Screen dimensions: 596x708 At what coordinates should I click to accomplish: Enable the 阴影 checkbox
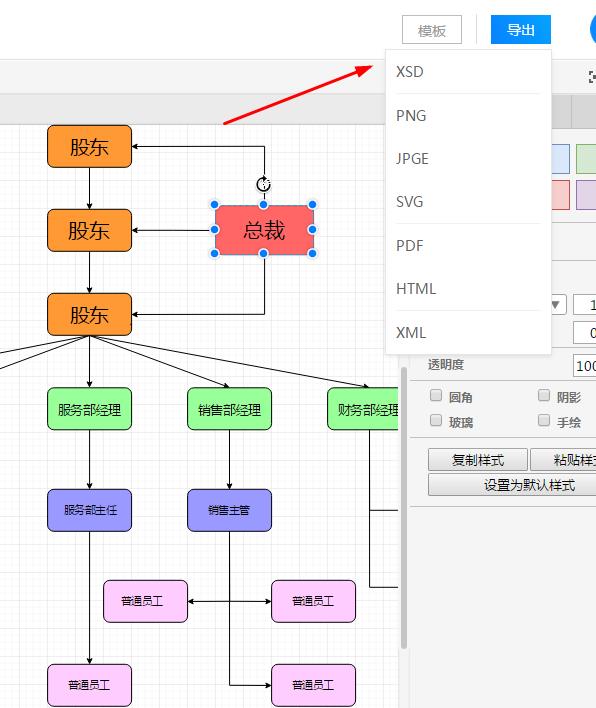point(544,396)
